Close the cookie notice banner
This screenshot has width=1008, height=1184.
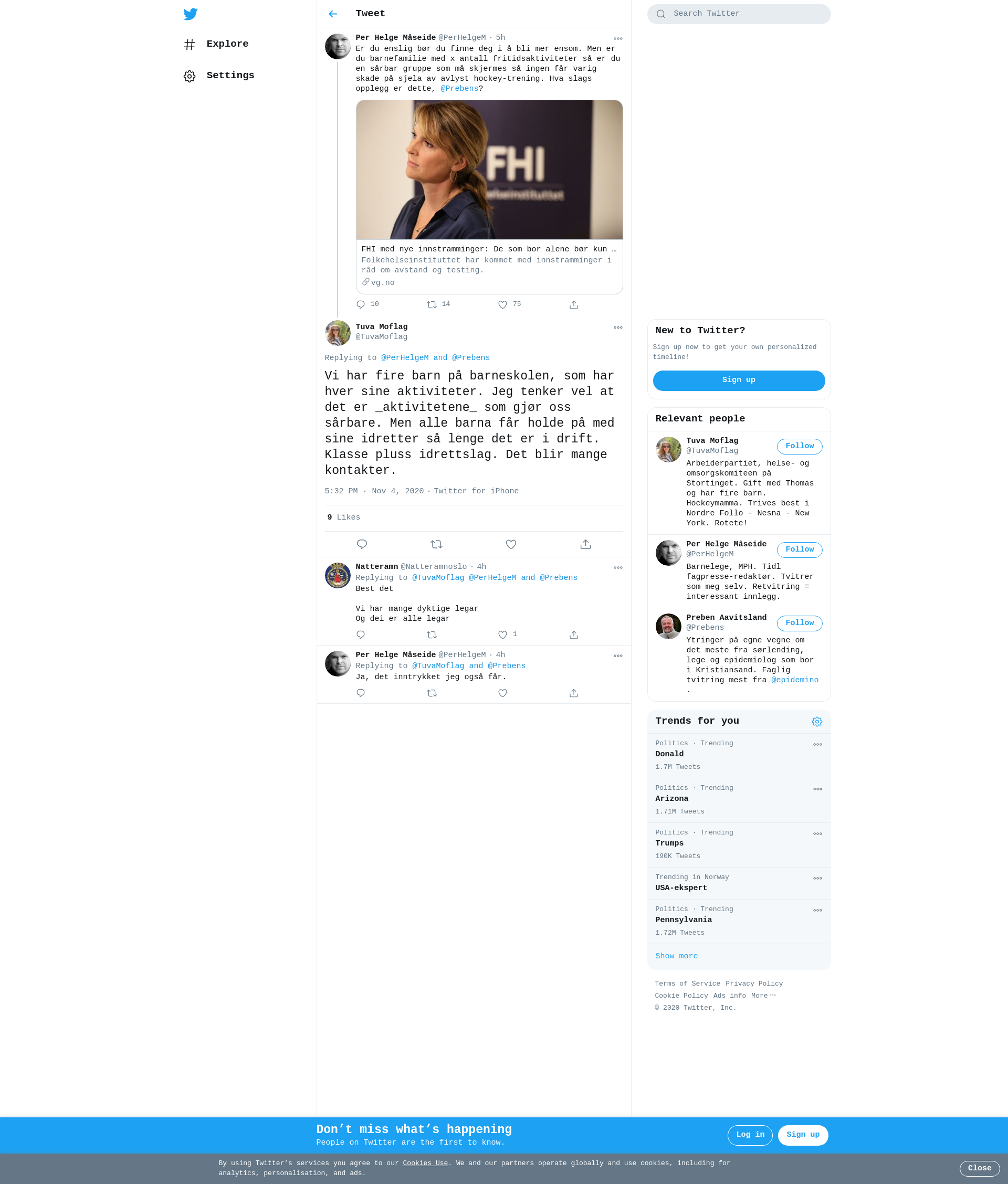tap(980, 1168)
